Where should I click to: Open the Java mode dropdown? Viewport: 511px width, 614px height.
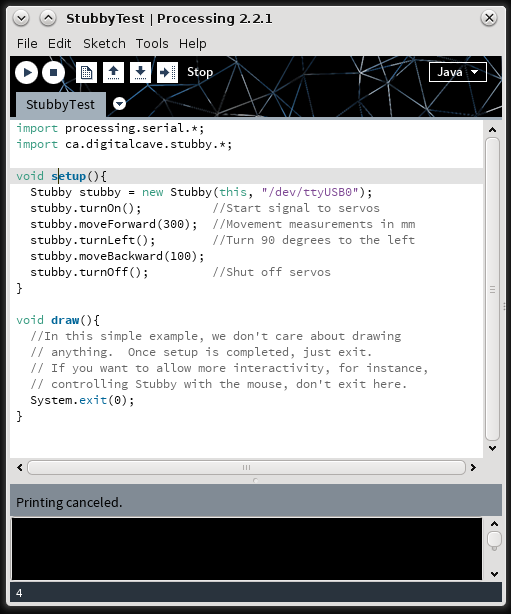(x=458, y=72)
